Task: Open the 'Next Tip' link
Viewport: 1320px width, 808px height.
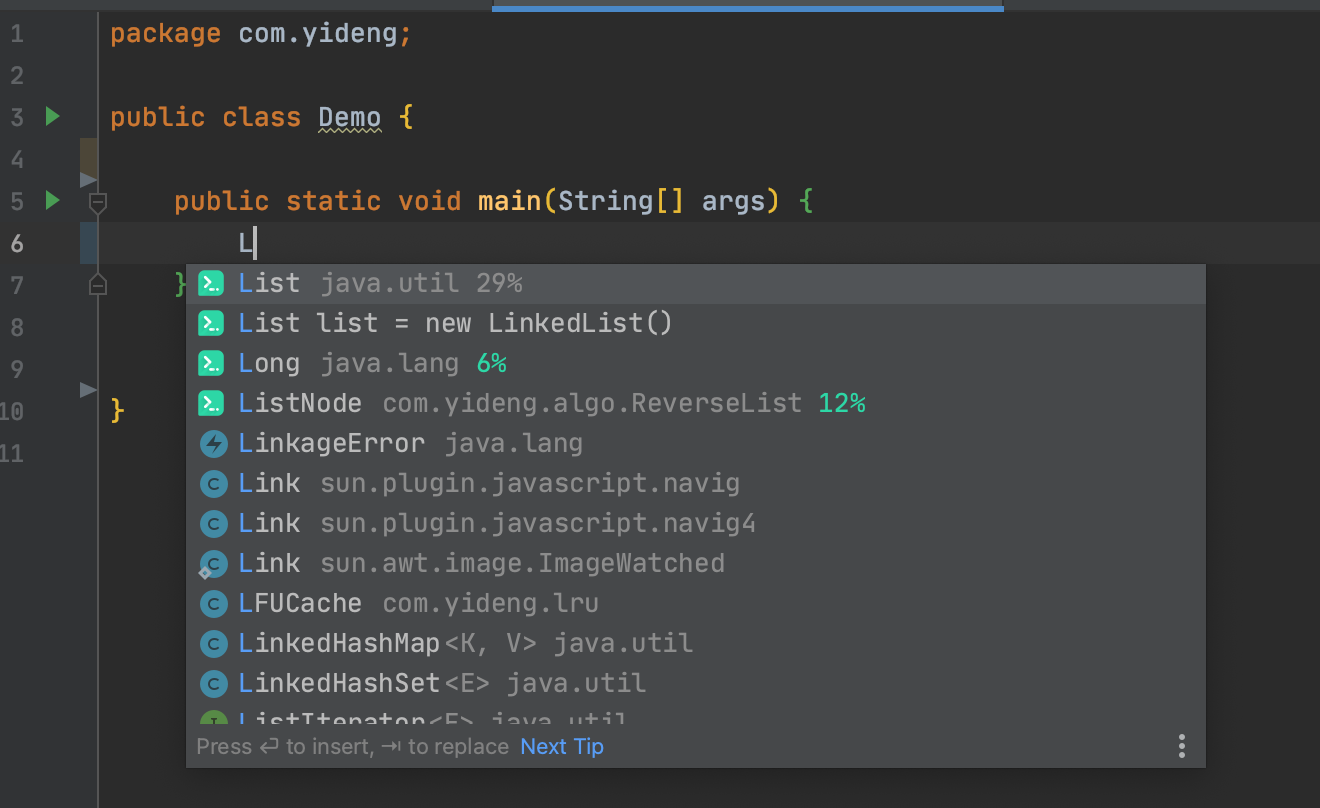Action: click(561, 746)
